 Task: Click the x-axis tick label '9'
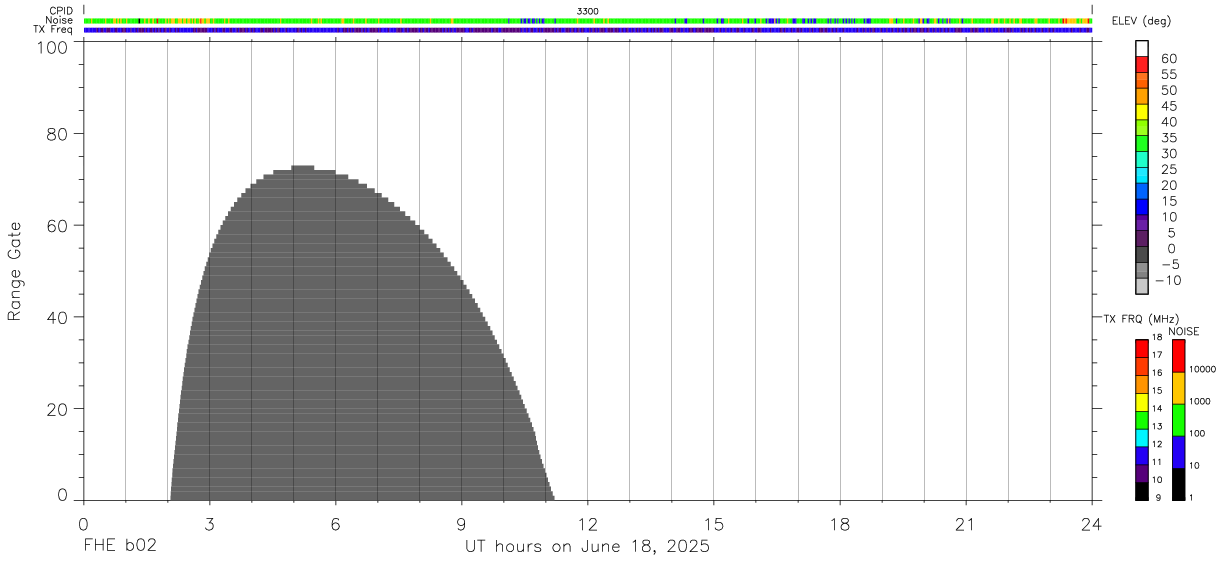[x=461, y=524]
